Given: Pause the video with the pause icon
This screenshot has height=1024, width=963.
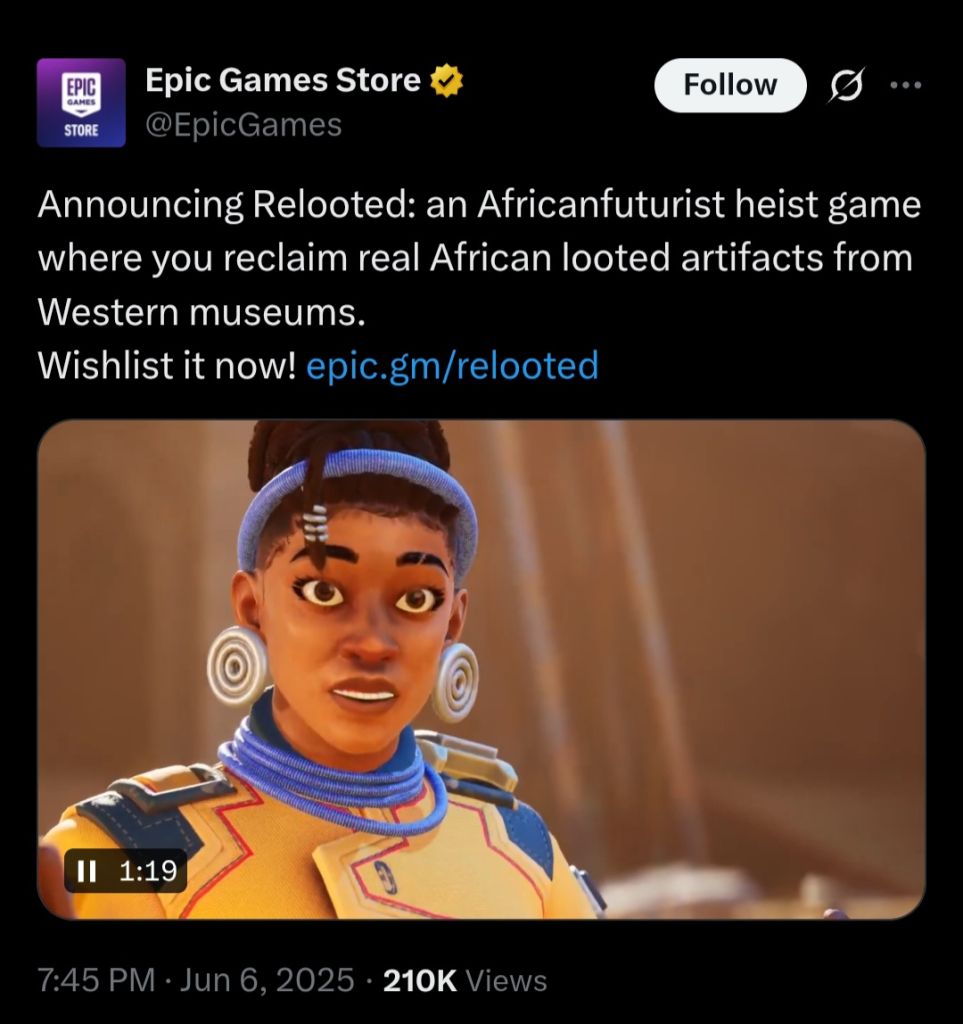Looking at the screenshot, I should [86, 871].
